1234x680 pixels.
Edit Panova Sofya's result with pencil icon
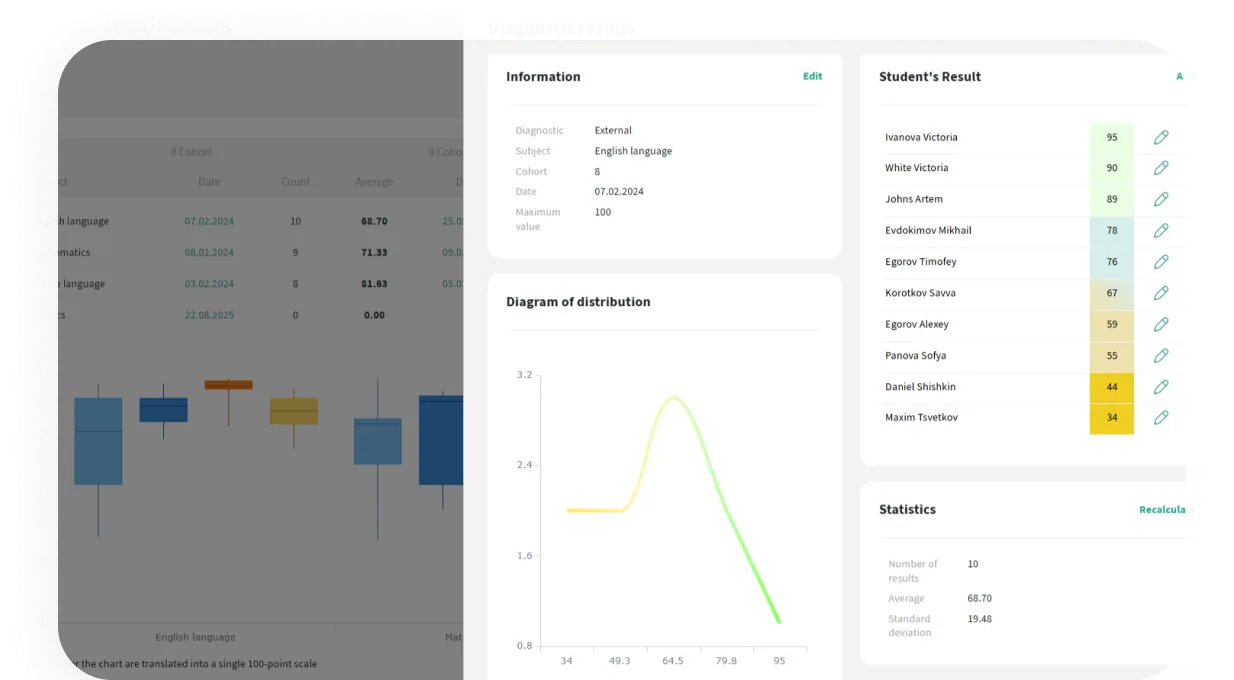pos(1160,355)
